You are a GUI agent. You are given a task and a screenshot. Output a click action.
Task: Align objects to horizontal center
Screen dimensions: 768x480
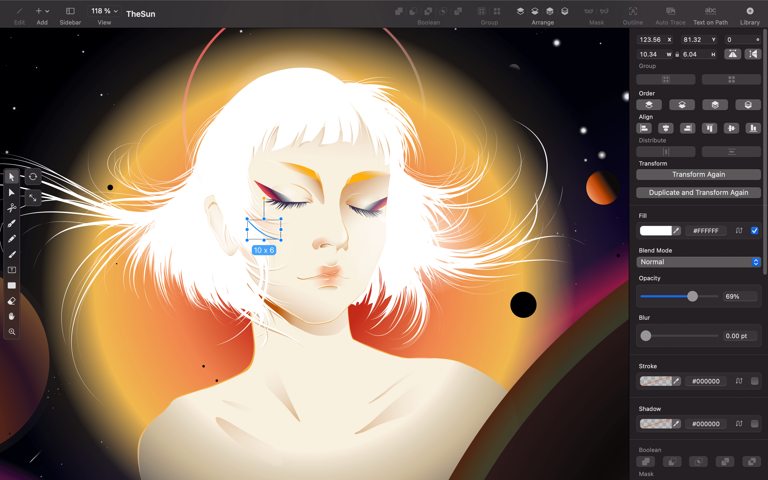point(666,128)
